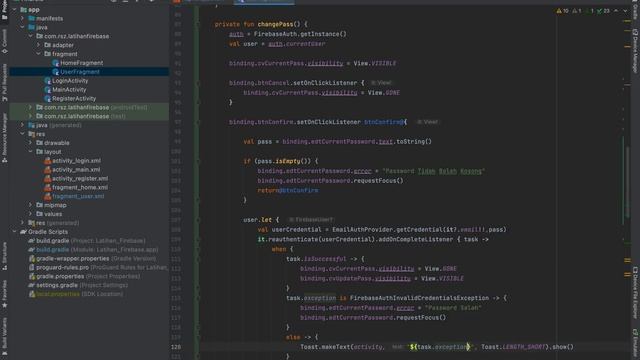Collapse the java source folder
This screenshot has width=640, height=360.
click(22, 27)
